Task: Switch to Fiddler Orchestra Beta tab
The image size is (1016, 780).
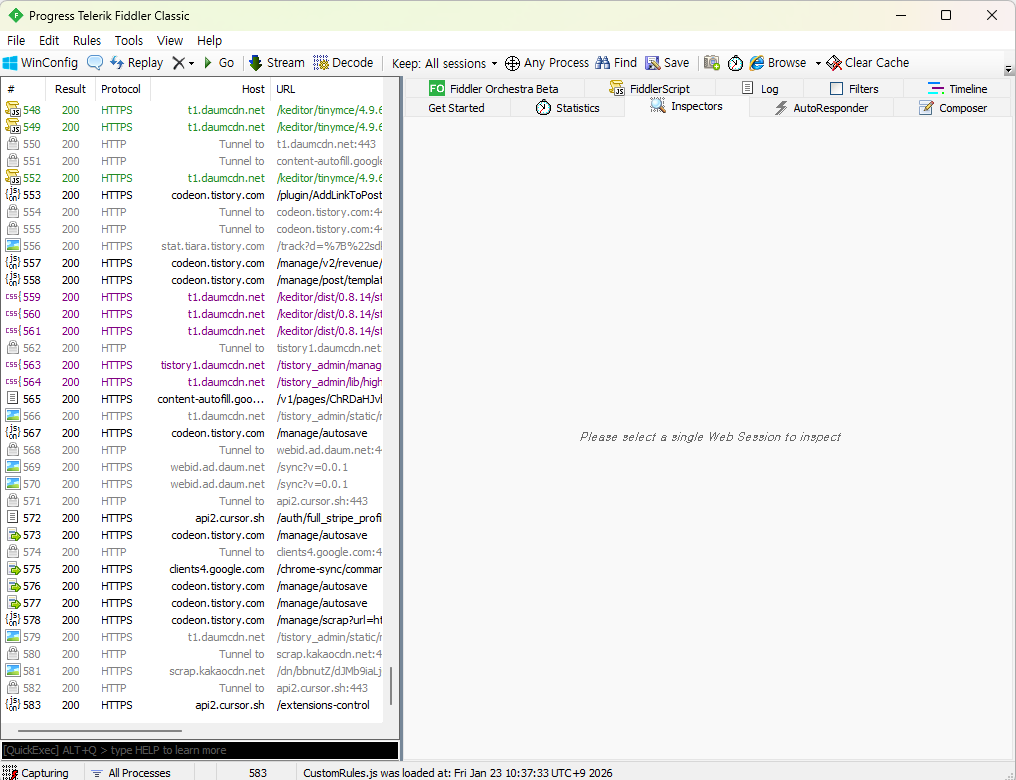Action: click(x=494, y=89)
